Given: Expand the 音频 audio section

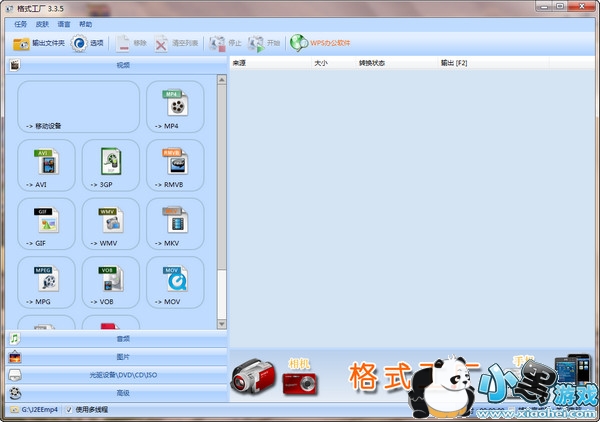Looking at the screenshot, I should [x=122, y=339].
